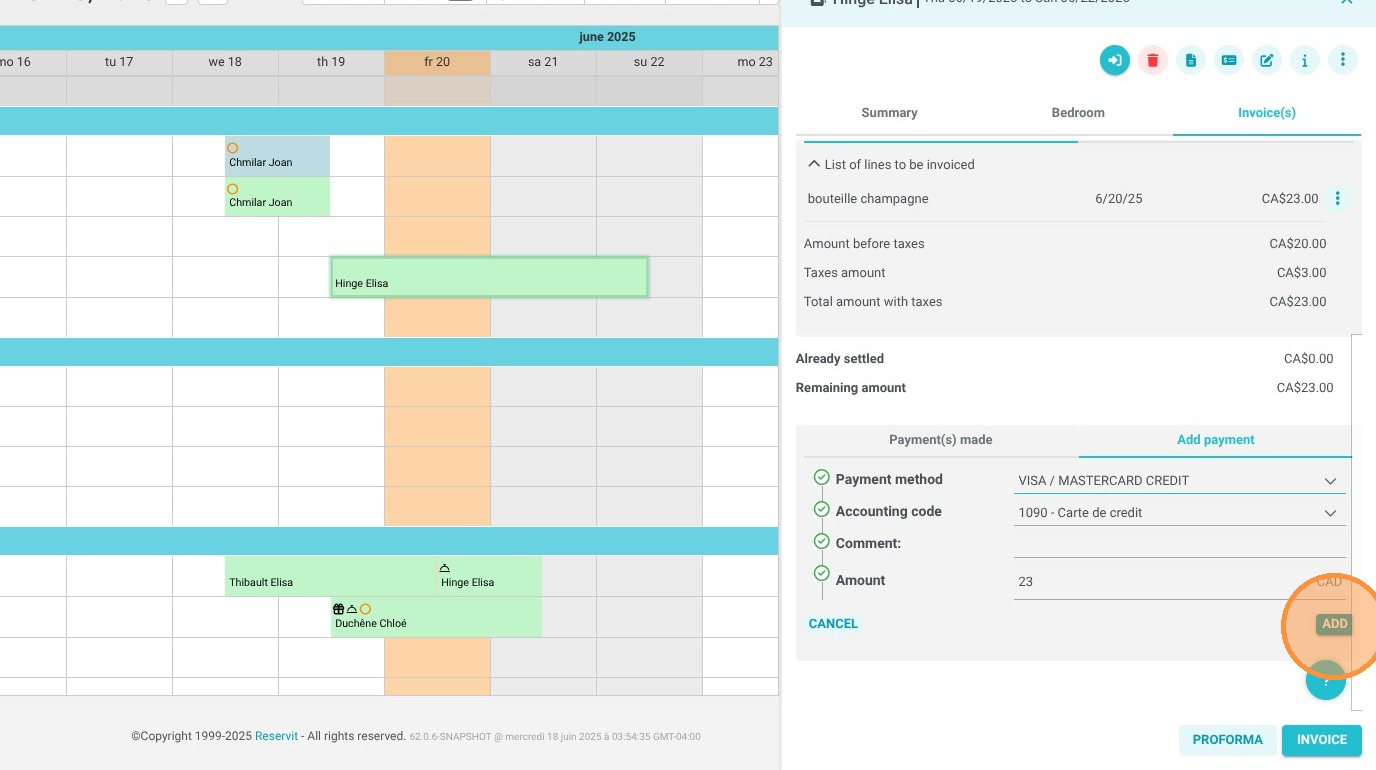Open the reservation toolbar's three-dot more menu
Image resolution: width=1376 pixels, height=770 pixels.
[1343, 60]
